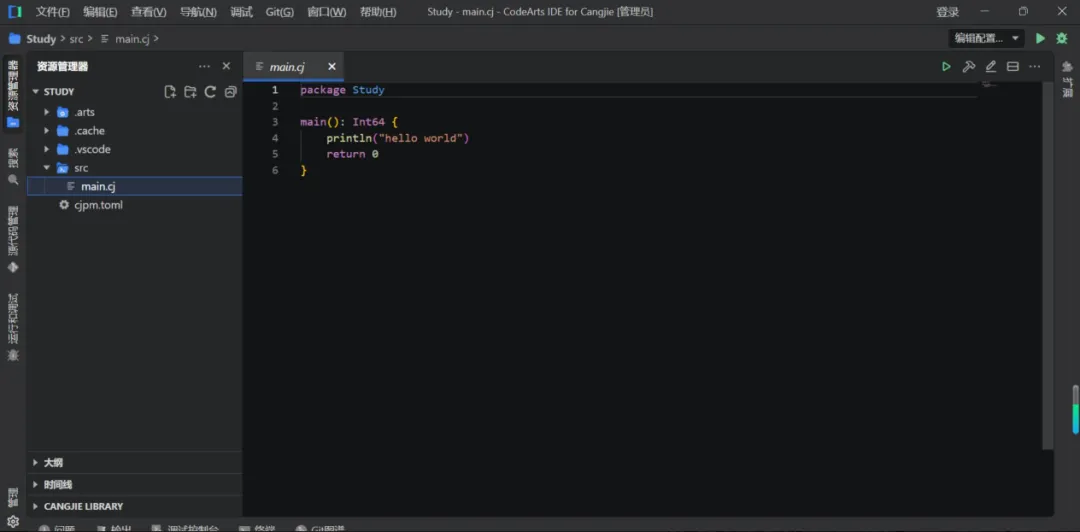This screenshot has width=1080, height=532.
Task: Expand the .arts folder
Action: (47, 112)
